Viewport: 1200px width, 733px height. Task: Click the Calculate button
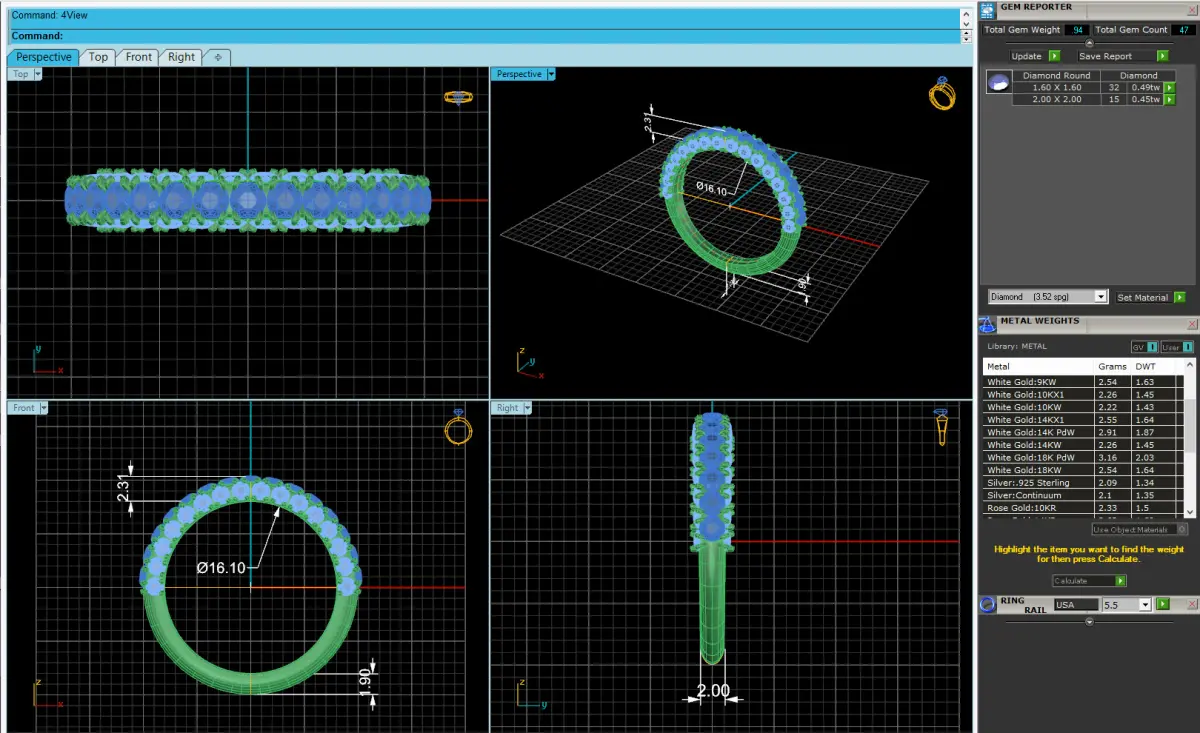click(x=1090, y=581)
